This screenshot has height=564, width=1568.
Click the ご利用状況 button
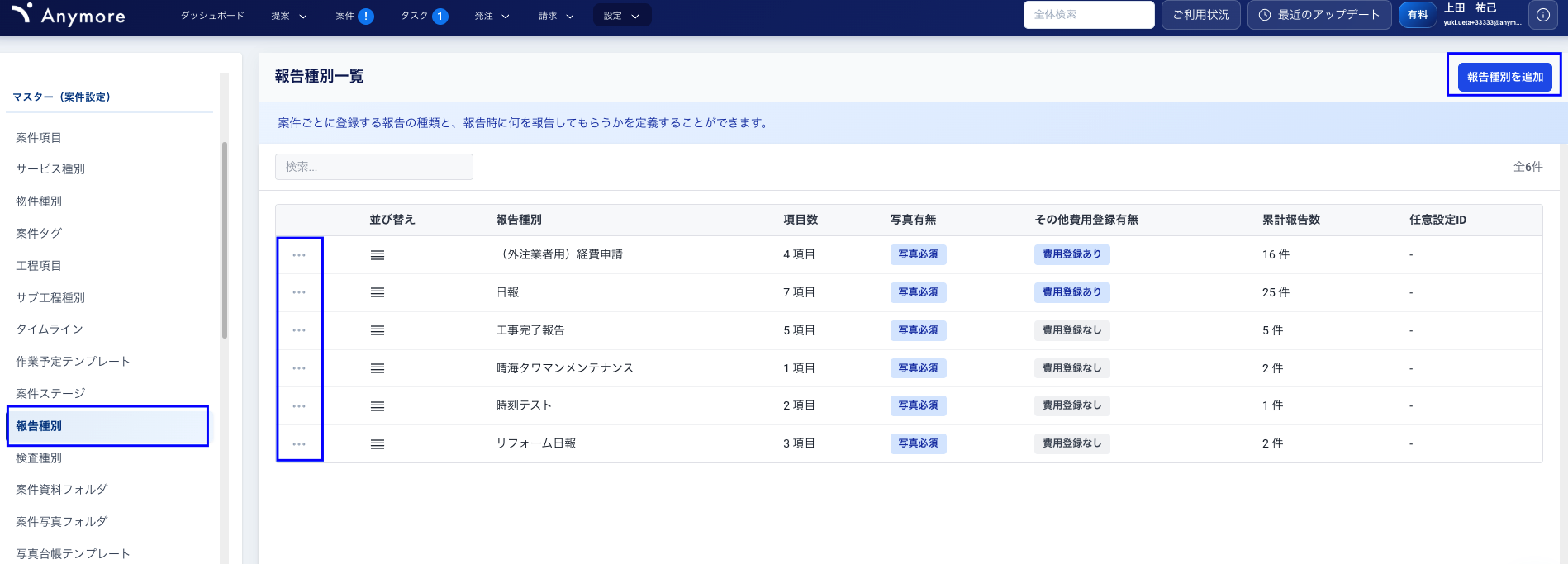point(1200,15)
